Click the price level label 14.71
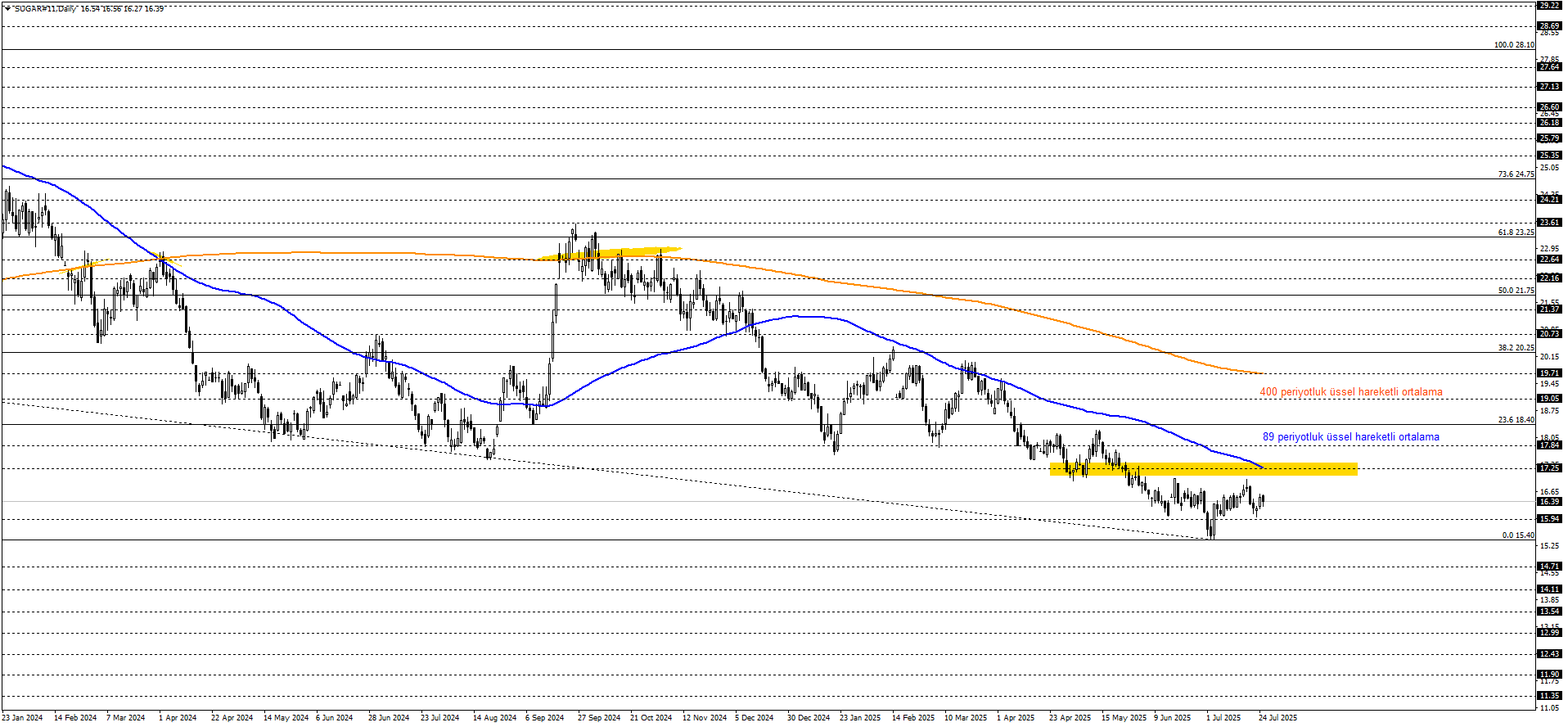This screenshot has height=727, width=1568. point(1549,567)
